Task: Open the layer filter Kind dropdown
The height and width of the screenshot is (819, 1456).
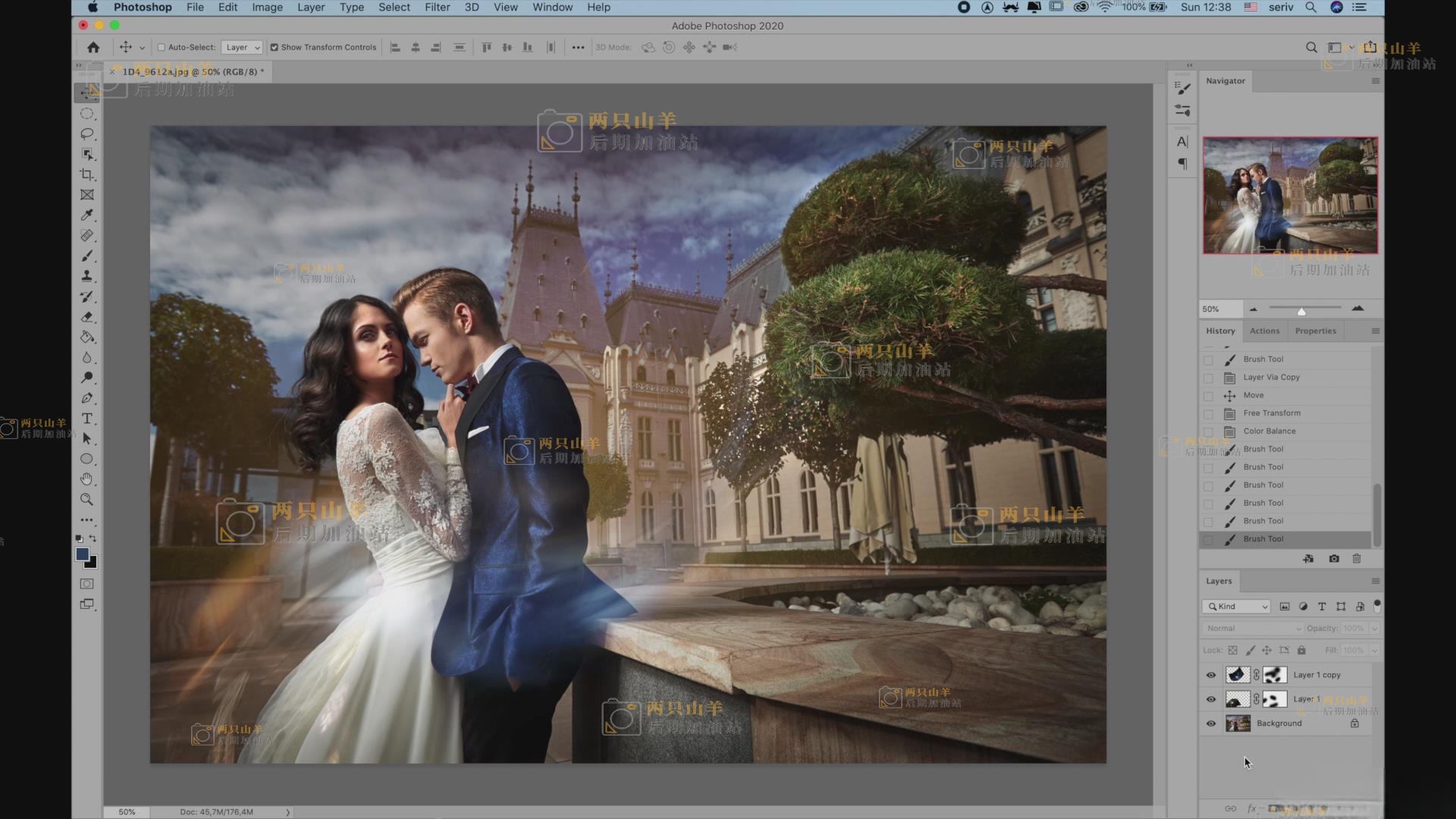Action: [x=1237, y=607]
